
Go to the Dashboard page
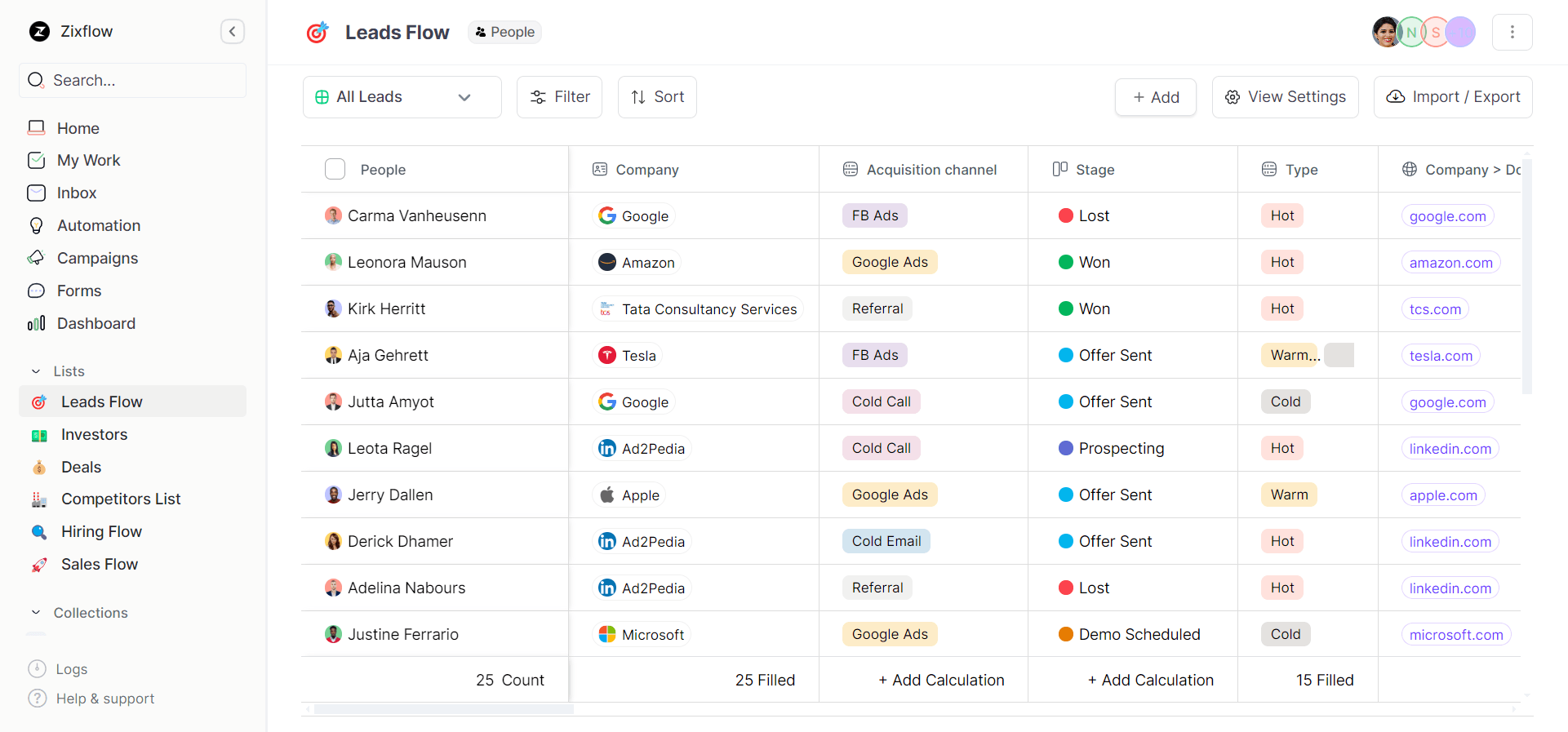(96, 323)
